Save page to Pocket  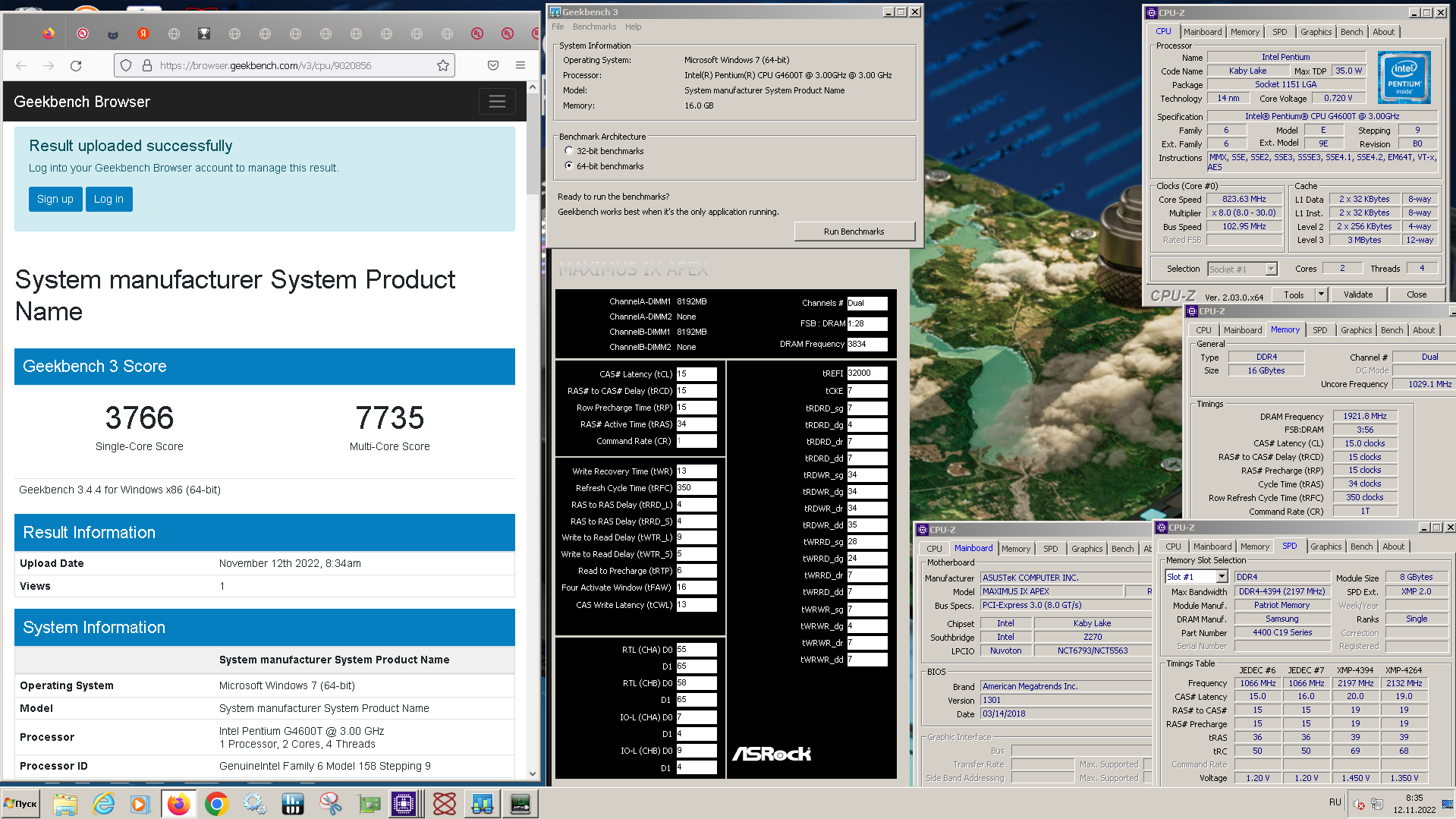coord(493,66)
